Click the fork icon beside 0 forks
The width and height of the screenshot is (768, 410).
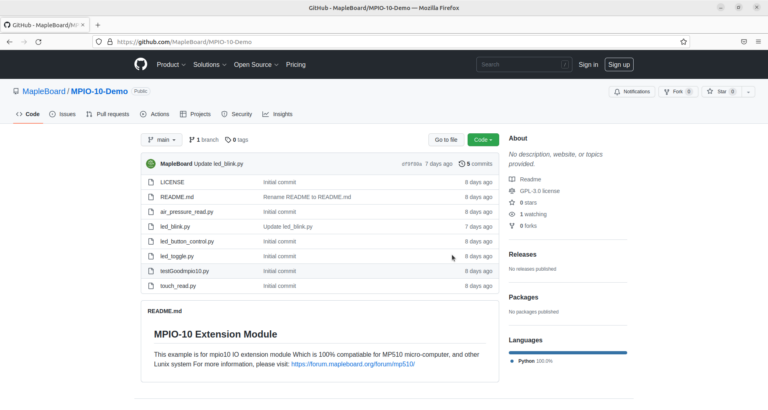[x=512, y=226]
